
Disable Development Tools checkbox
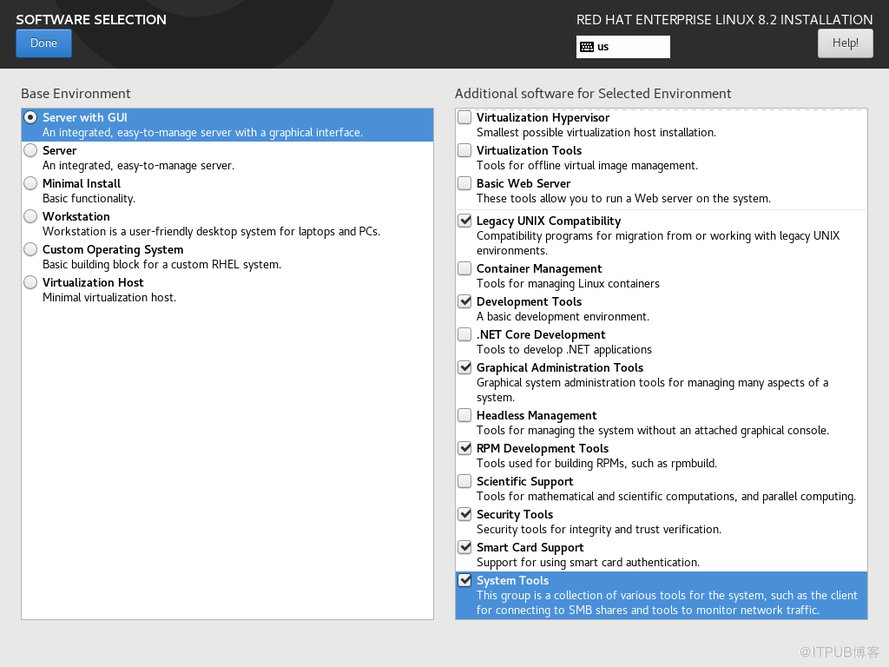pos(465,302)
